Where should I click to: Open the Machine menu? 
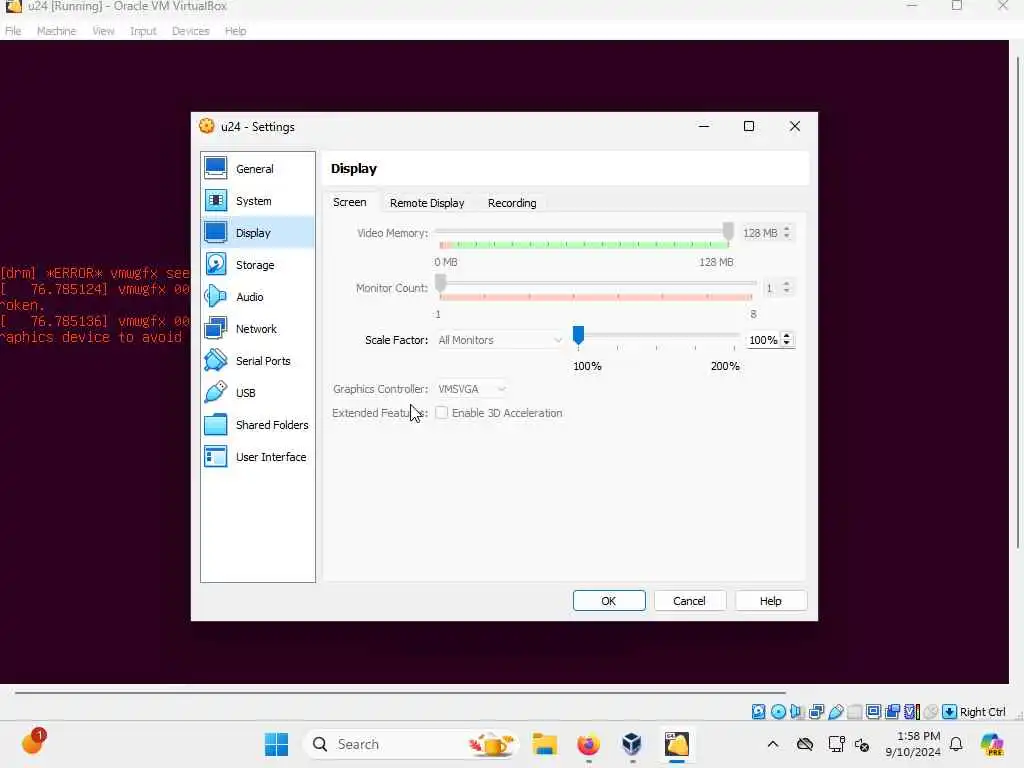[x=56, y=31]
